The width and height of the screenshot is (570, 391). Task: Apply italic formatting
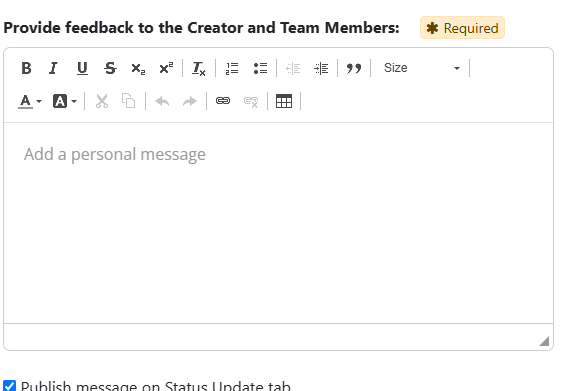[x=53, y=68]
